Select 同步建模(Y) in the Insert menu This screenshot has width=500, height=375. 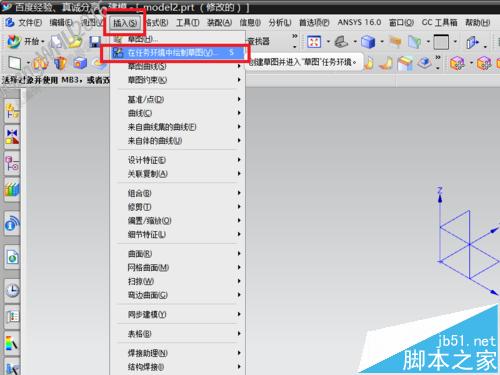click(178, 314)
